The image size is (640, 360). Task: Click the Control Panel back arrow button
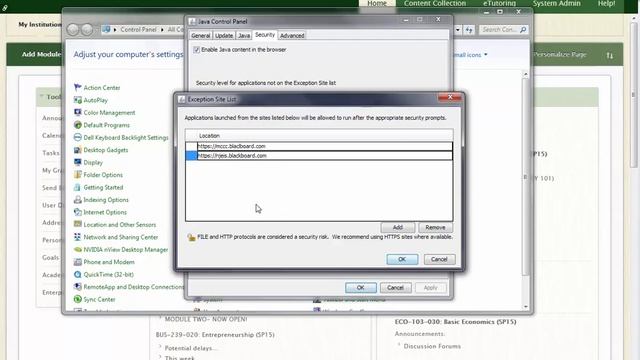coord(73,29)
